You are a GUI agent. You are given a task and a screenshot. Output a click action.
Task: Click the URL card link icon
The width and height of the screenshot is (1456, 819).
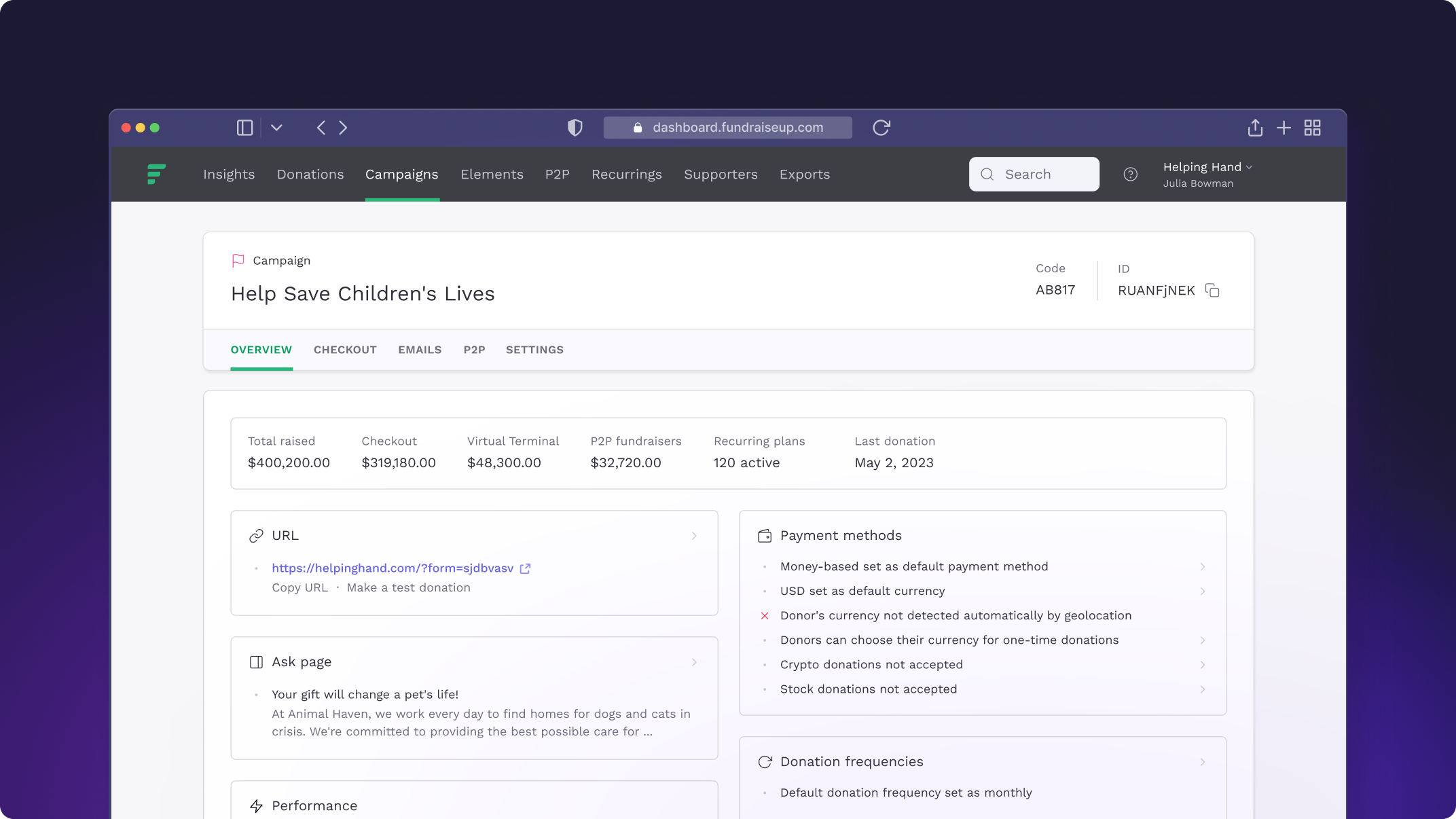pos(256,536)
